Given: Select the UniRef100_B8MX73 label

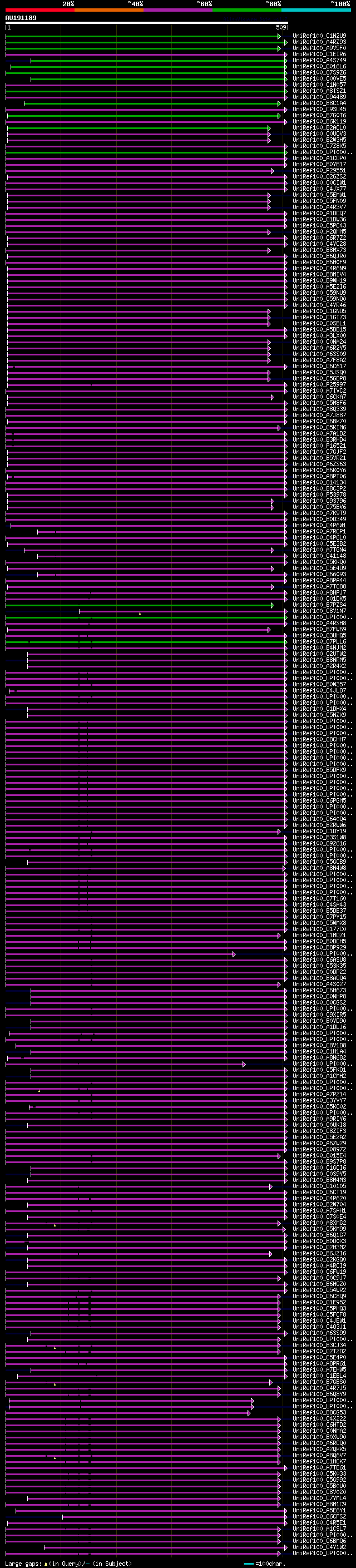Looking at the screenshot, I should coord(319,250).
